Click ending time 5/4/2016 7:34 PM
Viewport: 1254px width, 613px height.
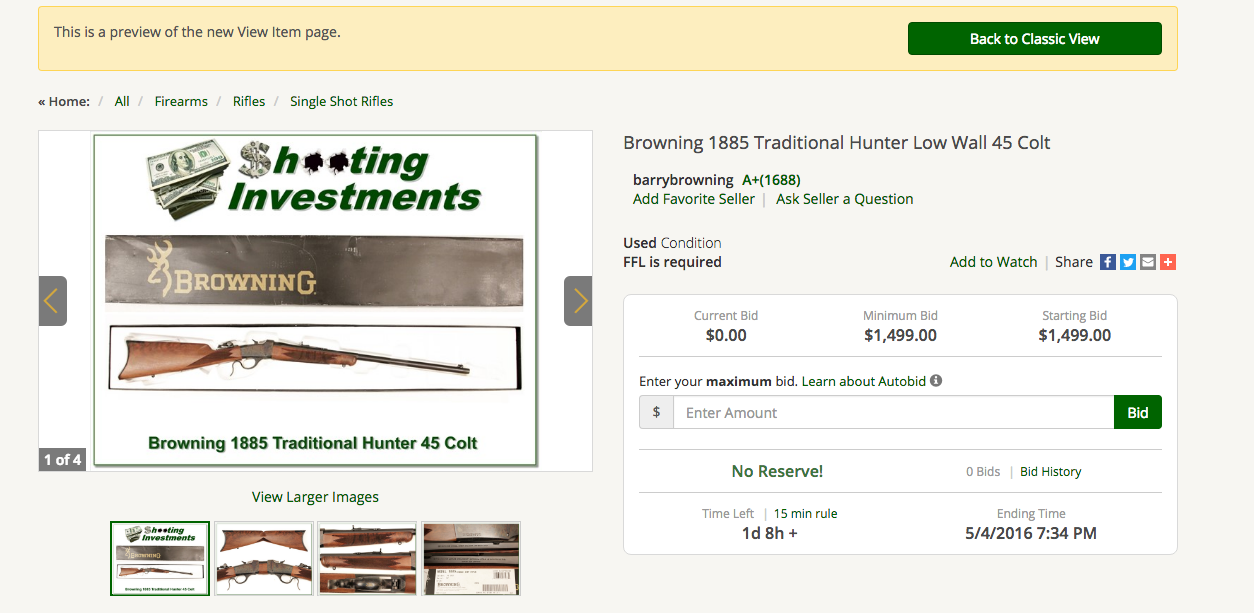click(x=1031, y=533)
